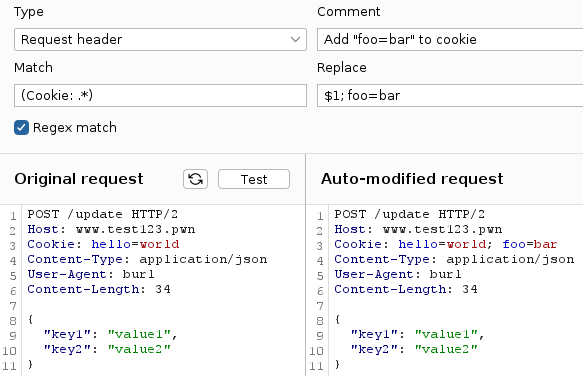The width and height of the screenshot is (583, 376).
Task: Click User-Agent: burl in Original request
Action: (x=91, y=274)
